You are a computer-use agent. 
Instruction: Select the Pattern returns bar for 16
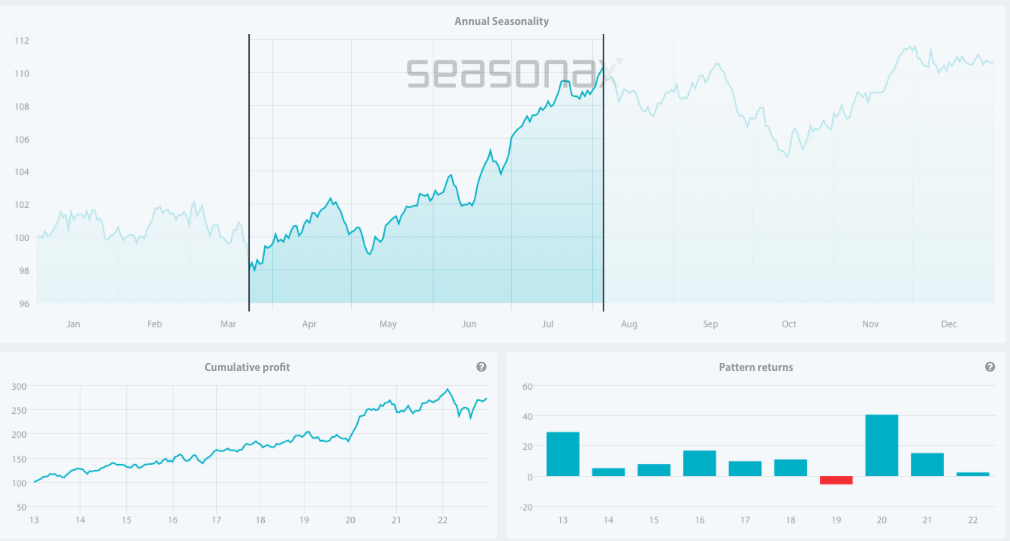click(700, 463)
